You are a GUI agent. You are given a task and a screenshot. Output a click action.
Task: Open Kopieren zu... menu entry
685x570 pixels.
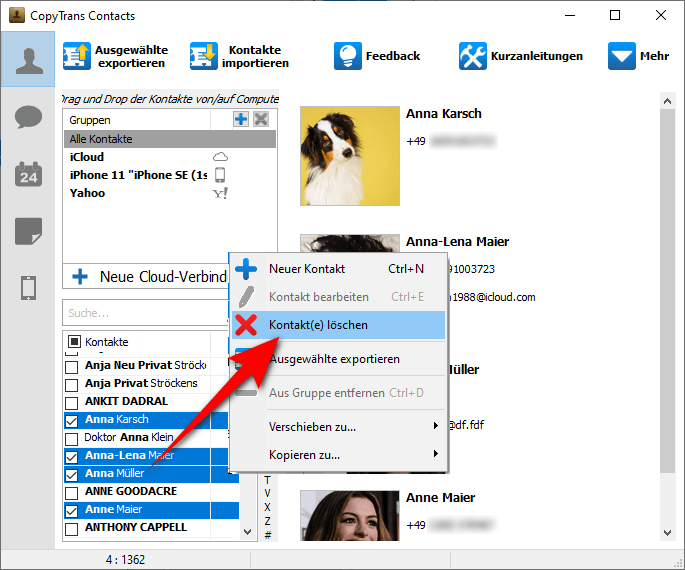339,455
